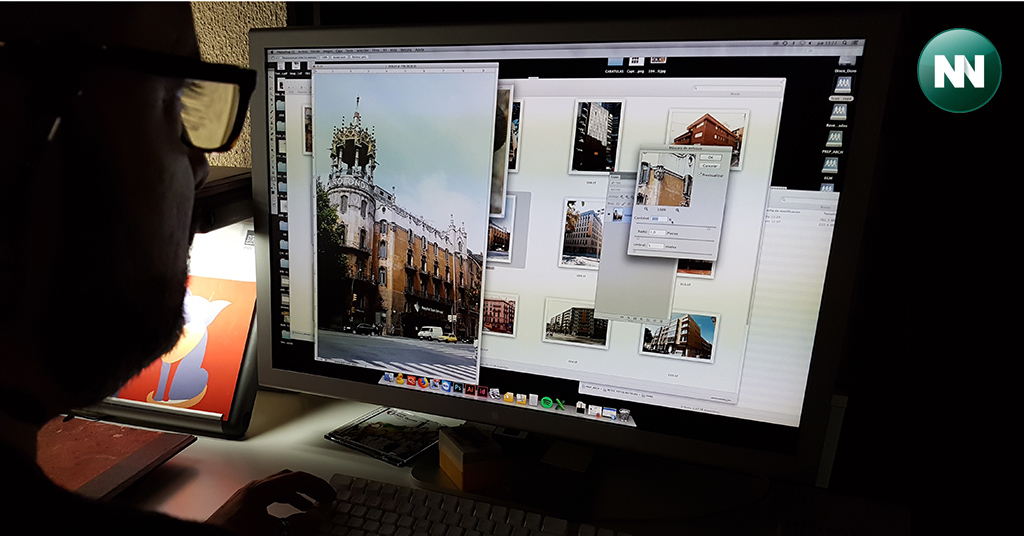Click the zoom-out magnifier under the sharpen preview

[x=647, y=209]
